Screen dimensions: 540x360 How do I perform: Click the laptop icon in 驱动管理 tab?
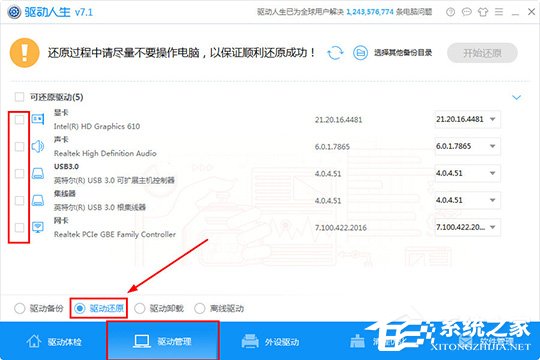pos(142,341)
